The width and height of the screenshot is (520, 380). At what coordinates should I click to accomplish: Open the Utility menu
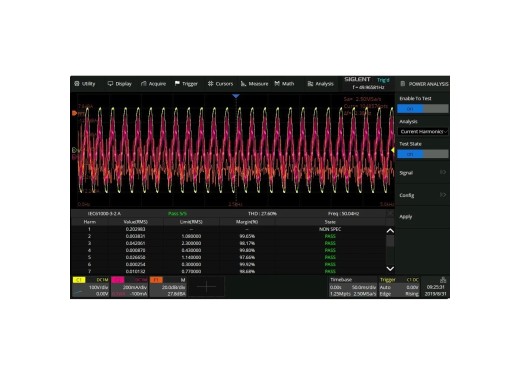pos(85,84)
